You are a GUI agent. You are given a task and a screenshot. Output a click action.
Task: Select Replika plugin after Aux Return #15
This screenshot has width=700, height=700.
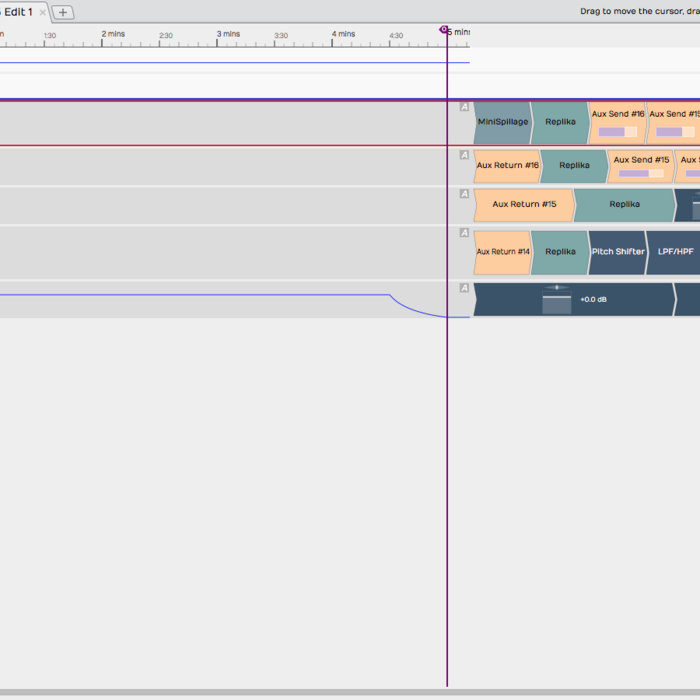coord(624,204)
